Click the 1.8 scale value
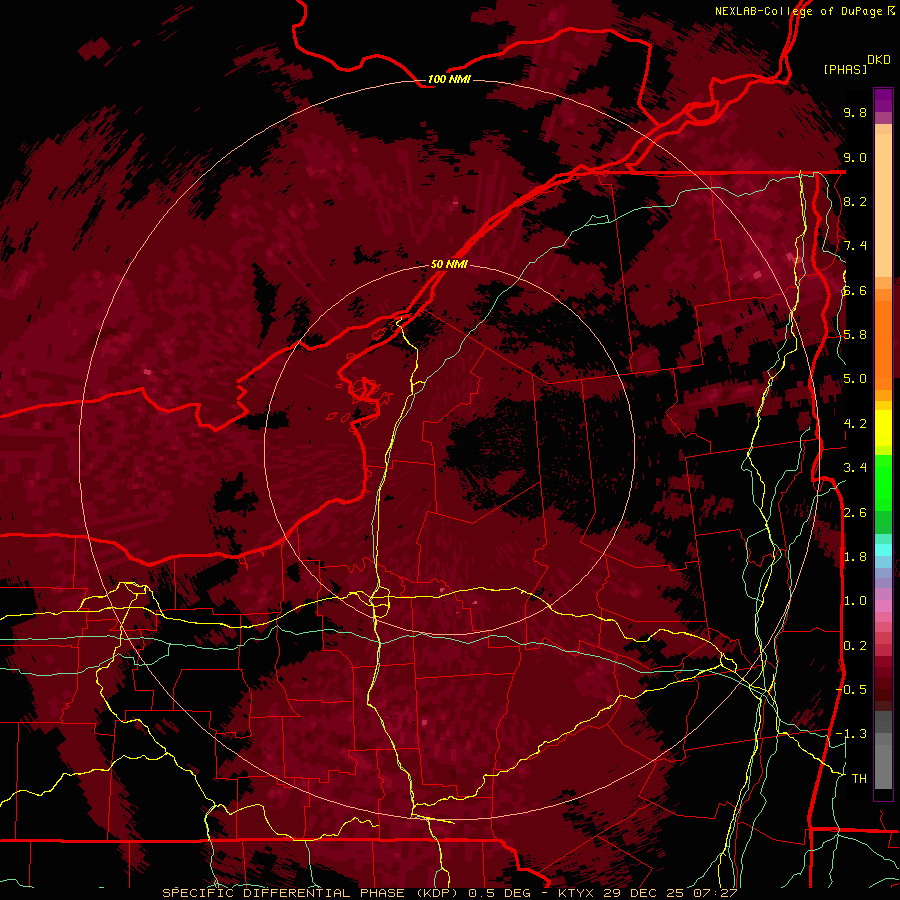This screenshot has height=900, width=900. click(855, 557)
